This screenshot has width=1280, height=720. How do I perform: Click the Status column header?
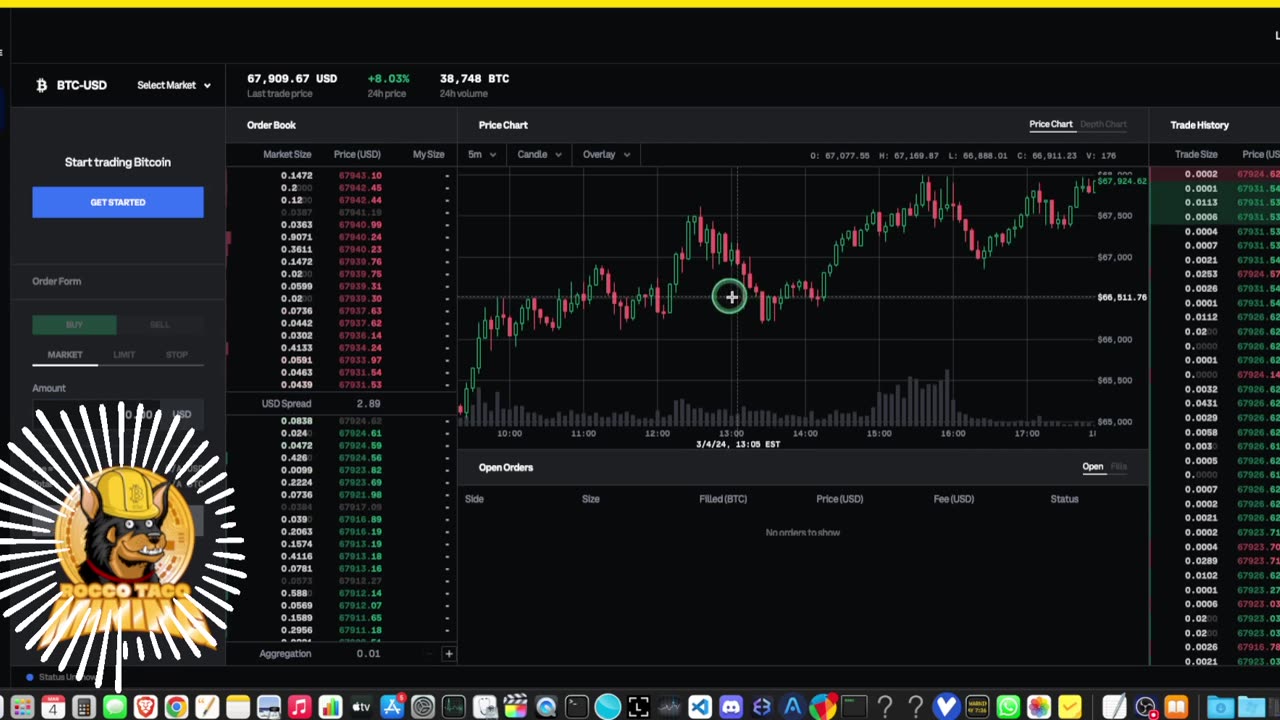[x=1064, y=499]
